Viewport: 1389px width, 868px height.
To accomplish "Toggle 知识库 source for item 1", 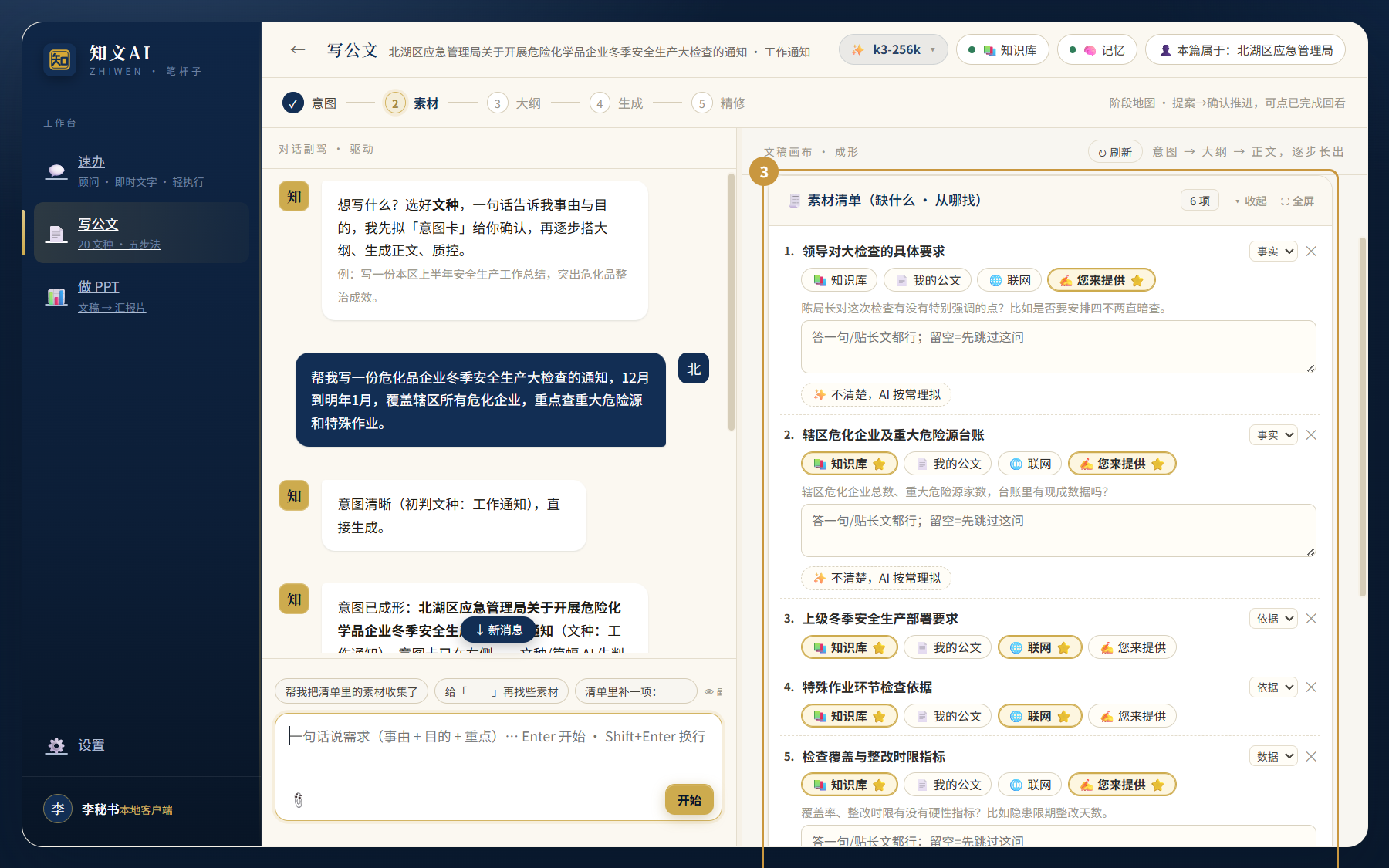I will (840, 280).
